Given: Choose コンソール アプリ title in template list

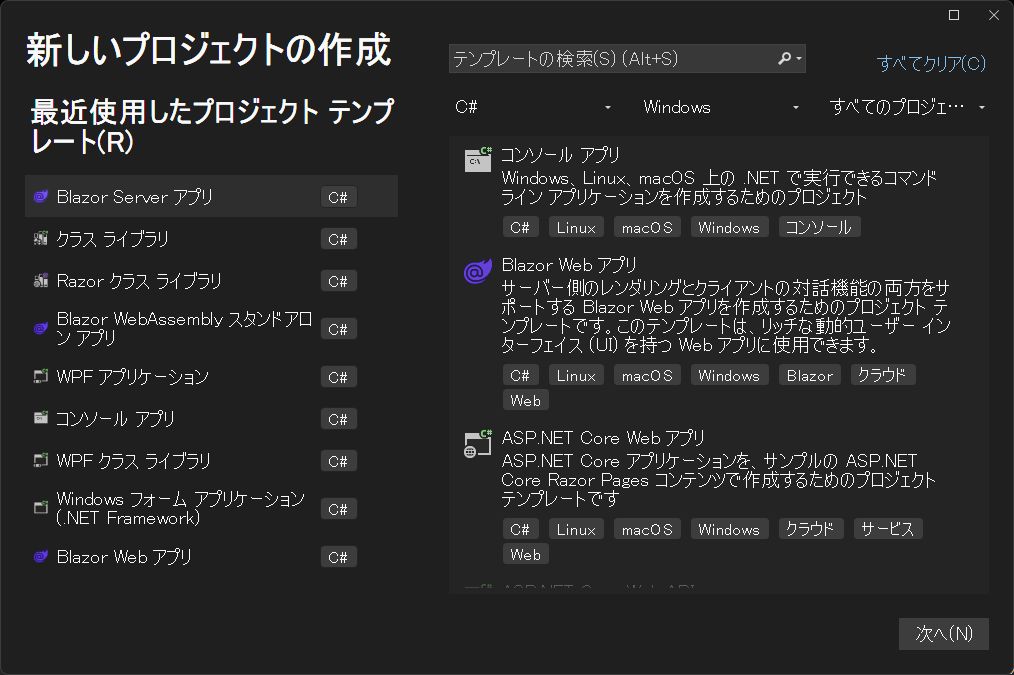Looking at the screenshot, I should (560, 155).
